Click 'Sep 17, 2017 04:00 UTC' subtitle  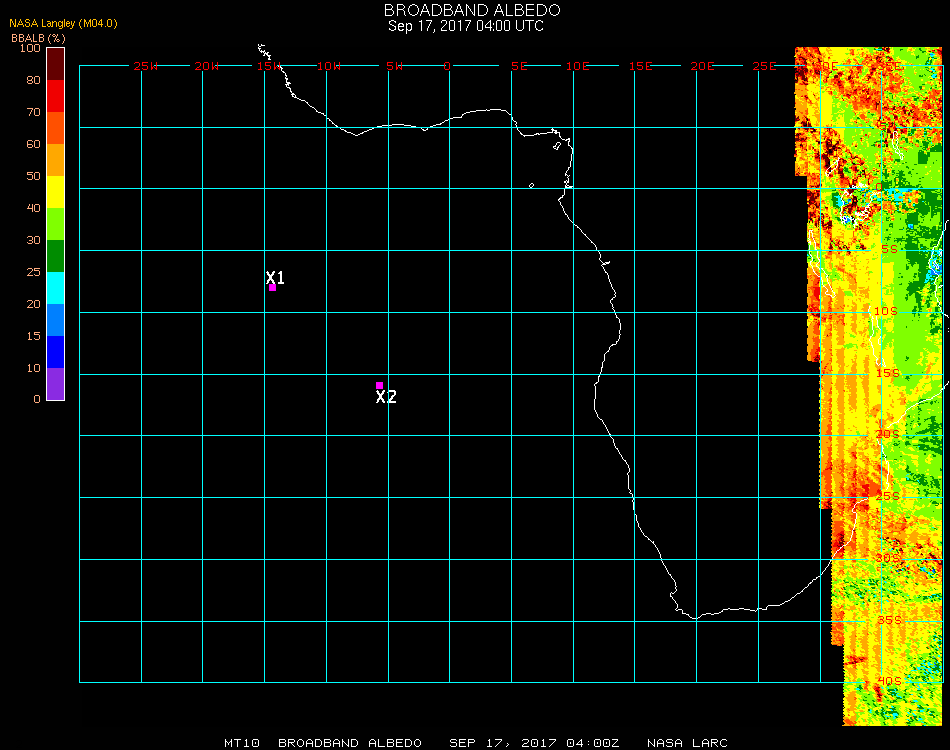(466, 26)
